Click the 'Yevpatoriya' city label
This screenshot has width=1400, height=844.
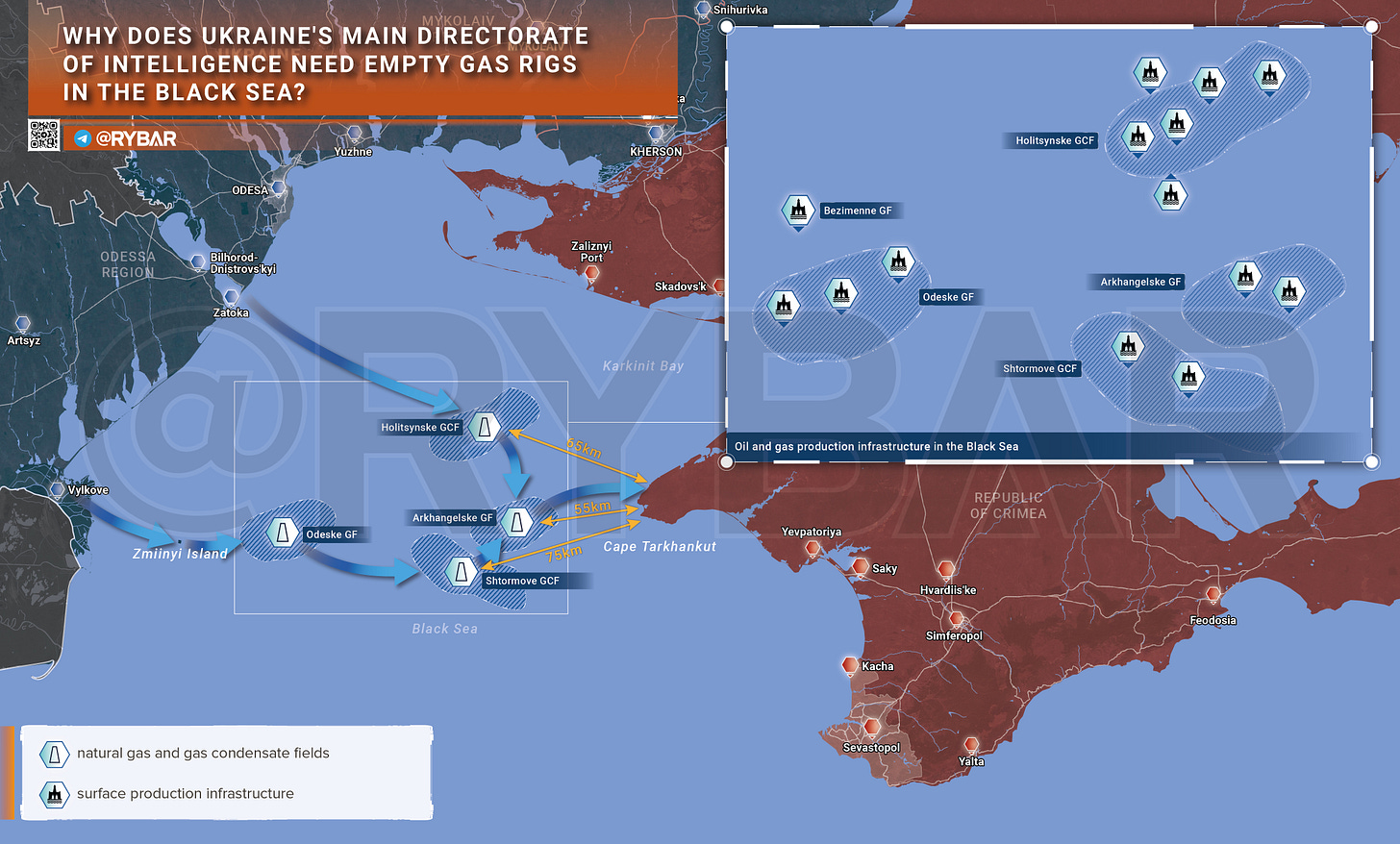click(x=812, y=533)
